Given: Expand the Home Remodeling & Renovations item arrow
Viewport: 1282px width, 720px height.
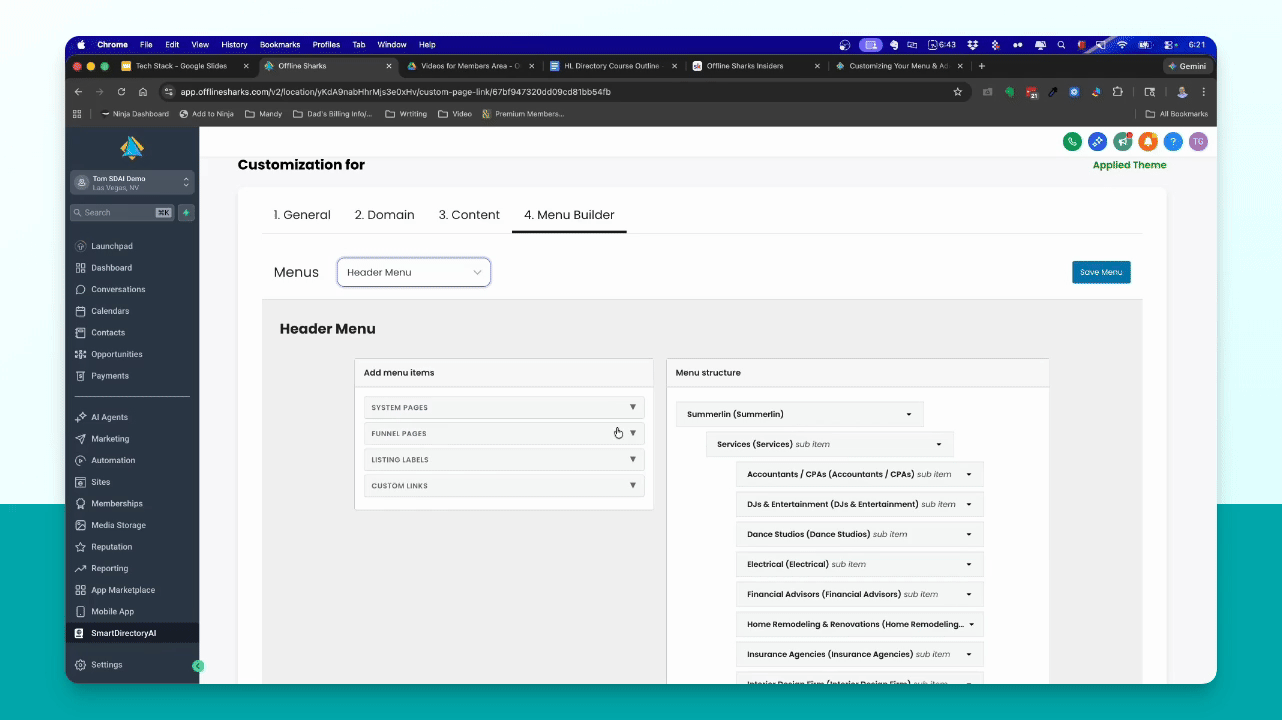Looking at the screenshot, I should [x=969, y=624].
